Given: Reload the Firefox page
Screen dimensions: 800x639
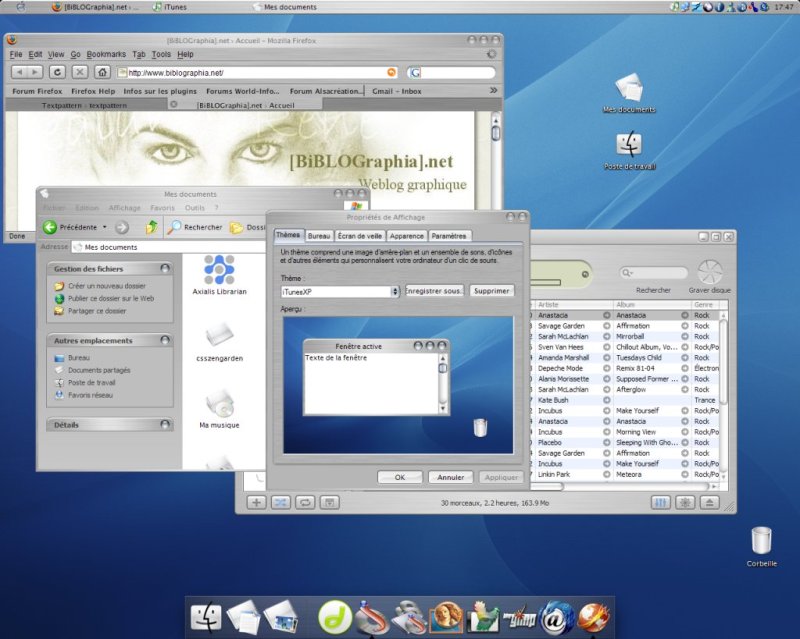Looking at the screenshot, I should point(57,72).
